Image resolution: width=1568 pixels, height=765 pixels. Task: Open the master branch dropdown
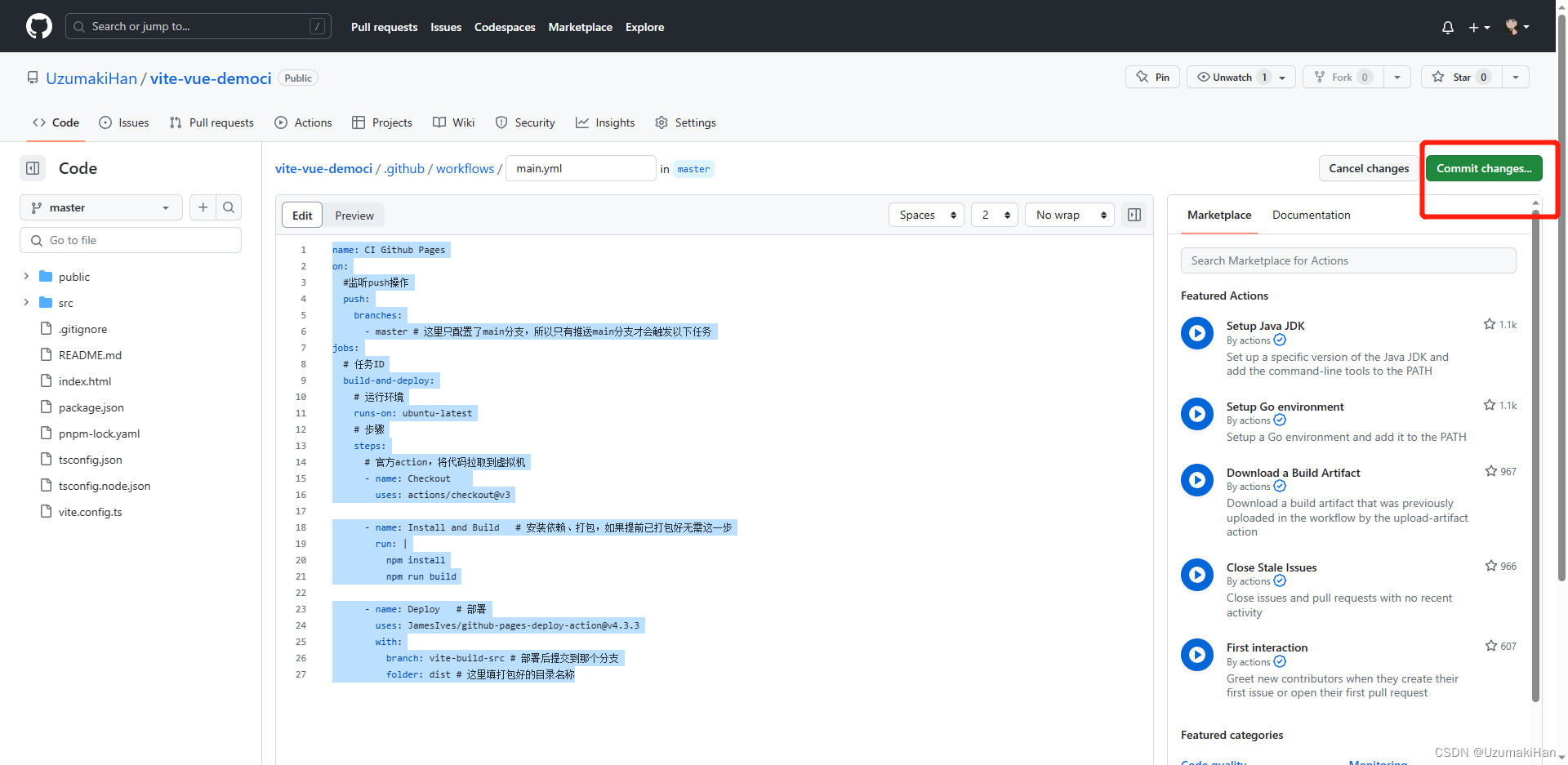(100, 207)
